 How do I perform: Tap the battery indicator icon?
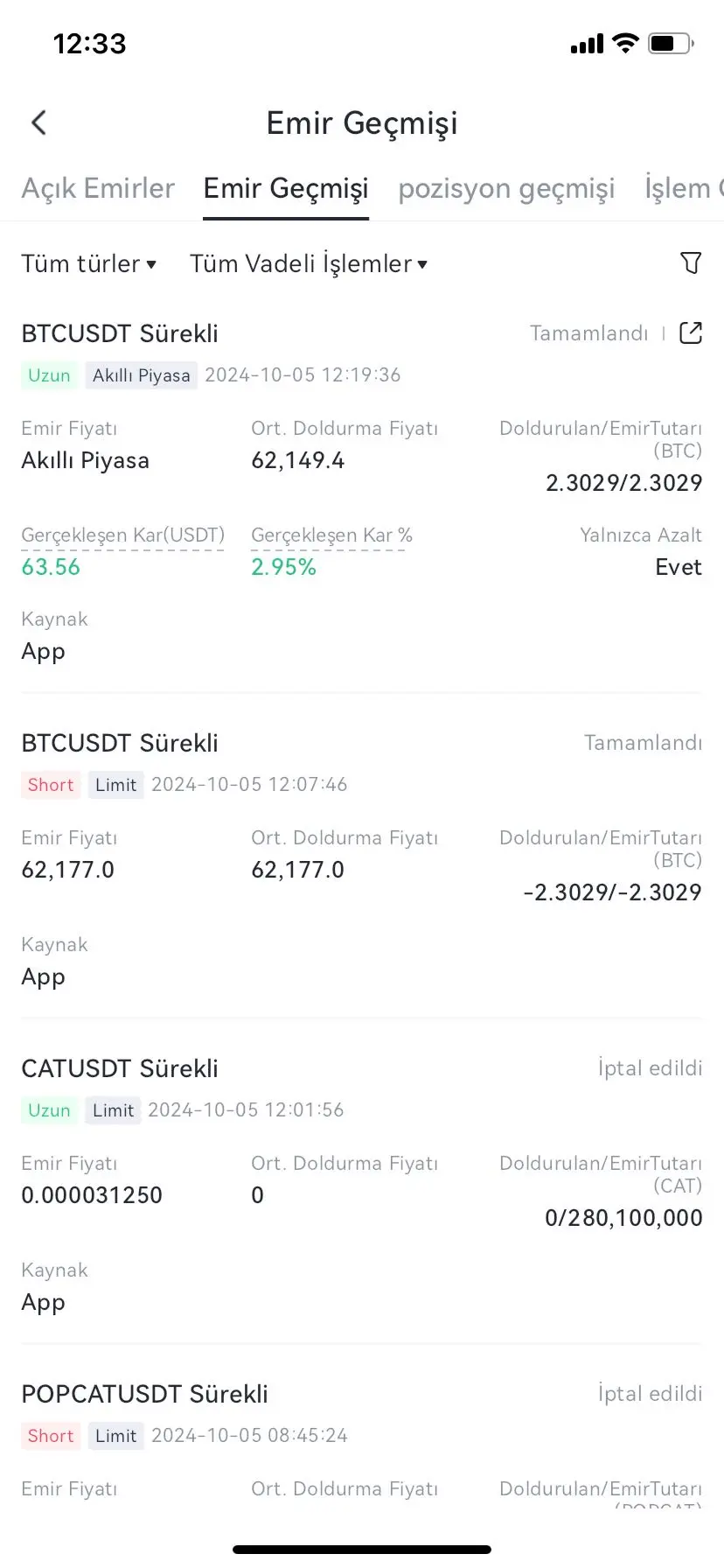point(672,43)
